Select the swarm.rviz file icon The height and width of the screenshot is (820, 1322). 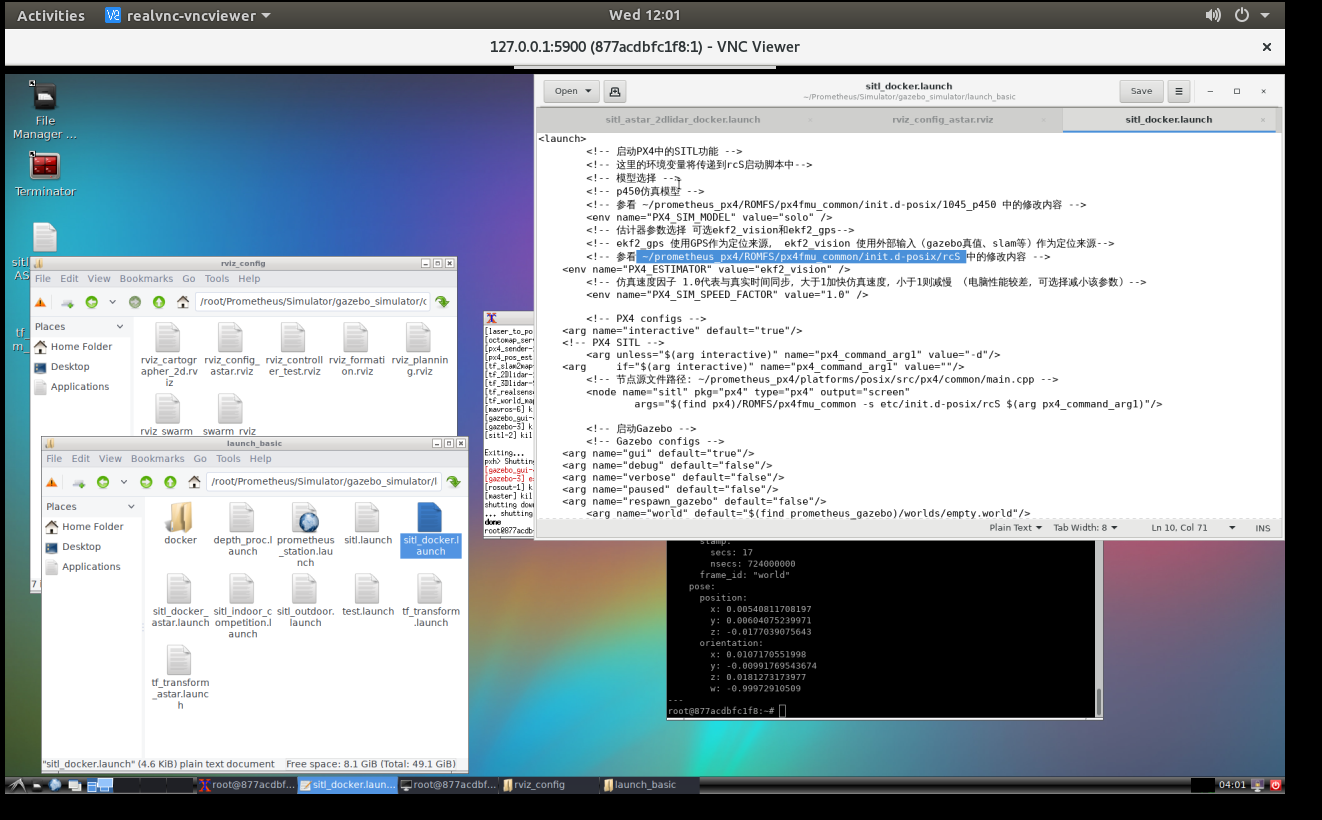[x=228, y=410]
